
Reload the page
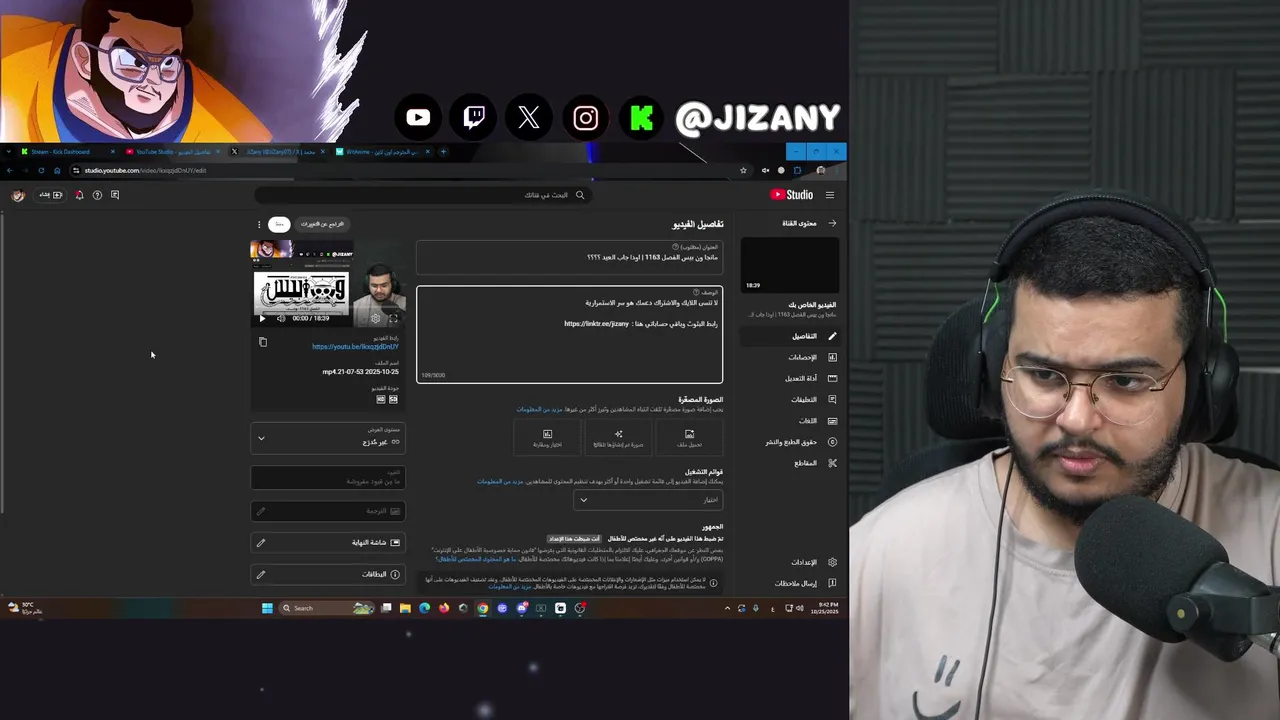point(41,171)
